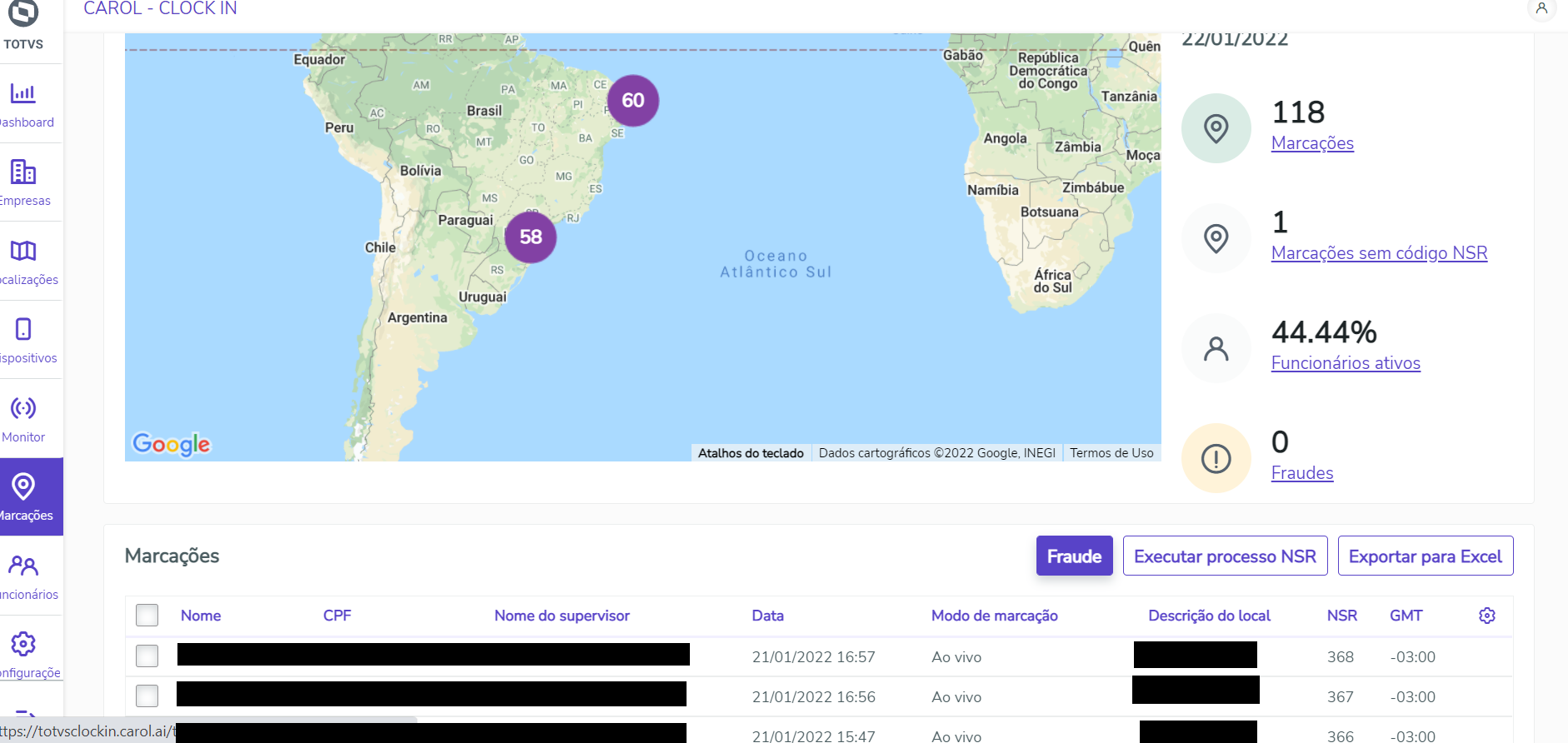Open Monitor broadcast icon in sidebar
This screenshot has height=743, width=1568.
tap(23, 408)
